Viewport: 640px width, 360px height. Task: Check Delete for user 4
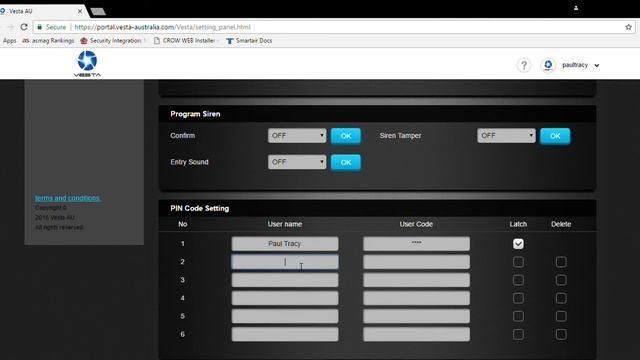pyautogui.click(x=561, y=298)
